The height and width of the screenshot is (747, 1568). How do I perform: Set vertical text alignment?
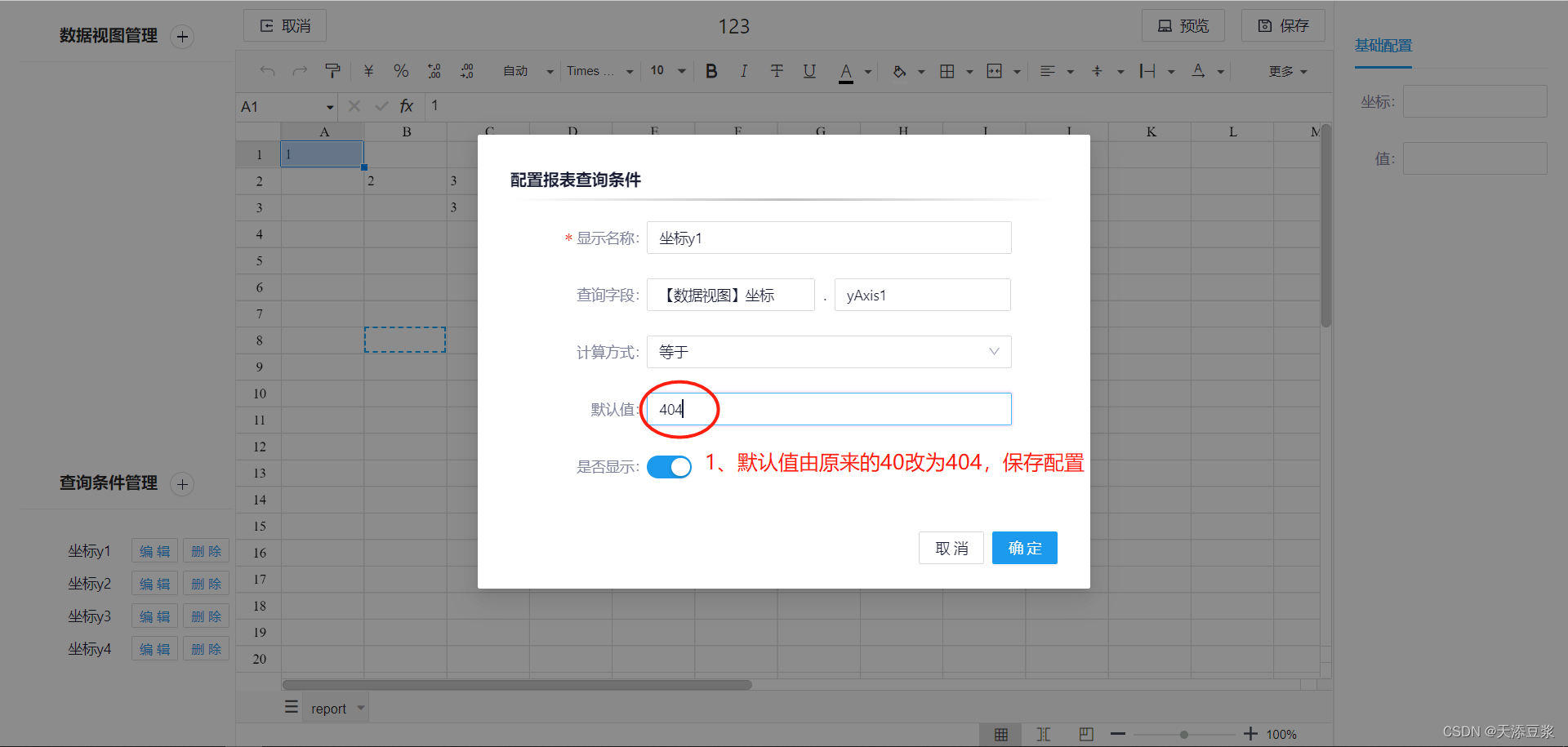[x=1097, y=71]
